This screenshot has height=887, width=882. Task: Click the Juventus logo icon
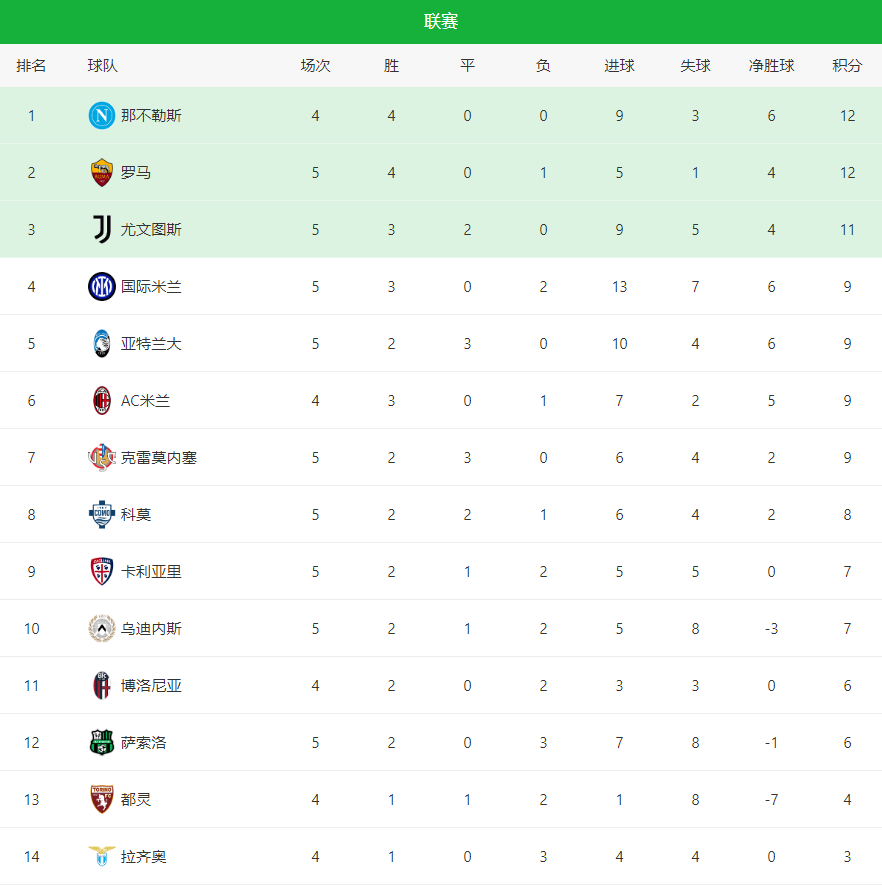click(102, 230)
